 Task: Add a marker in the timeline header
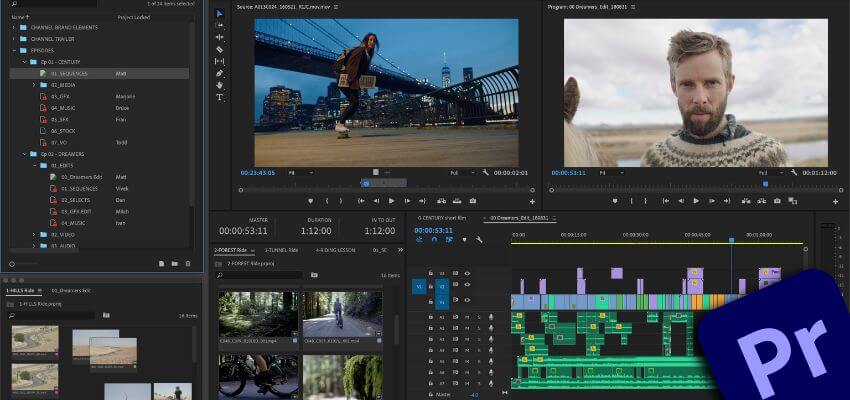[x=464, y=240]
